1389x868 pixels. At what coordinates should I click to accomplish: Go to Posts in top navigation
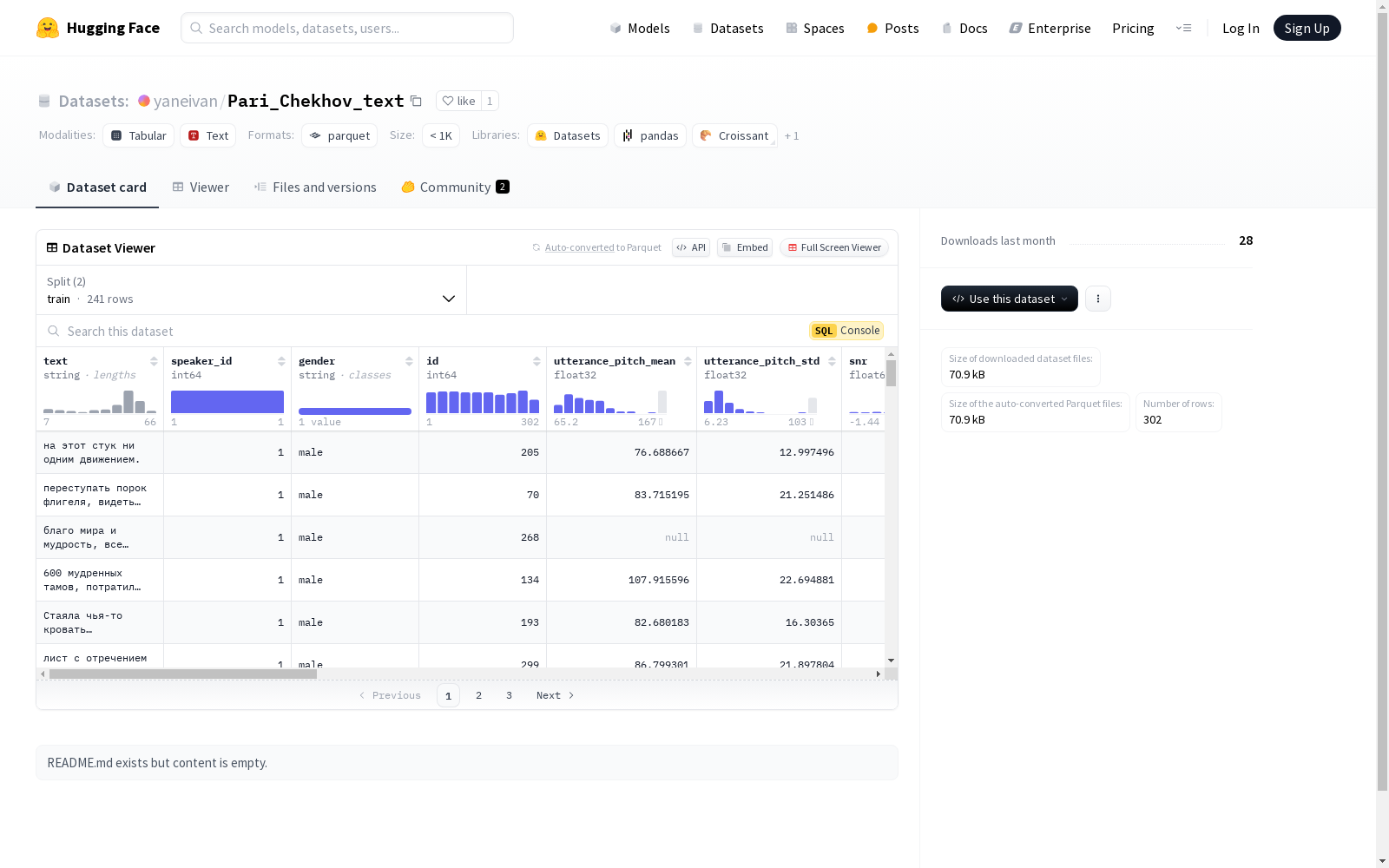click(x=893, y=28)
